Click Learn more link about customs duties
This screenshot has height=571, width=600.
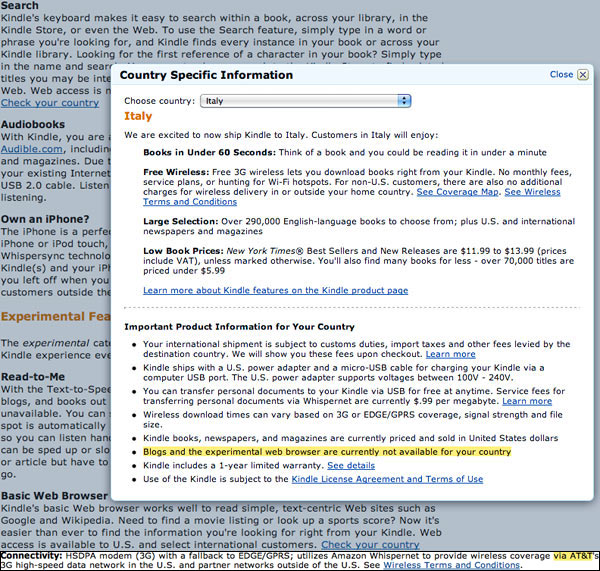450,354
